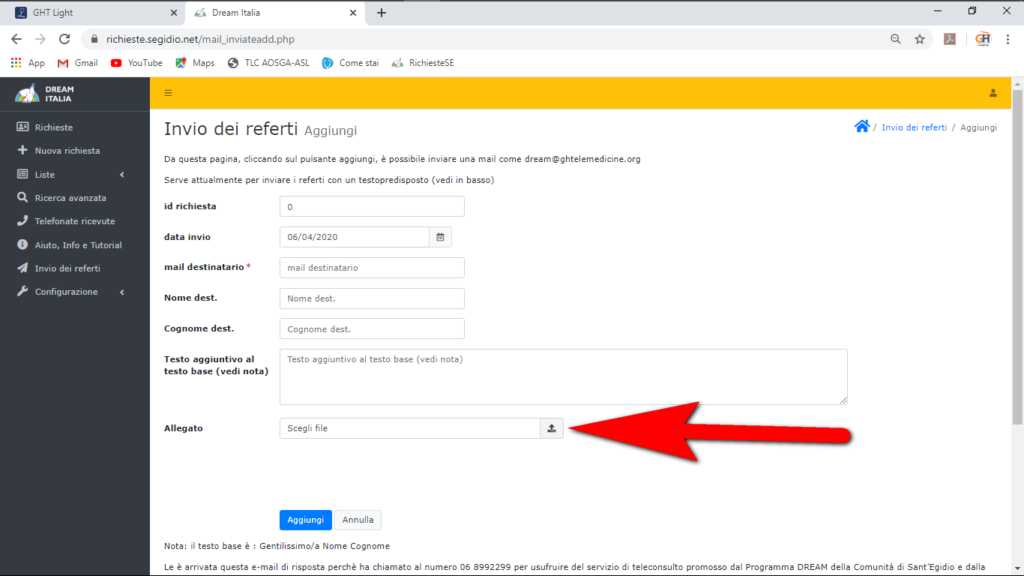Bookmark this page with the star icon
The width and height of the screenshot is (1024, 576).
[x=919, y=39]
